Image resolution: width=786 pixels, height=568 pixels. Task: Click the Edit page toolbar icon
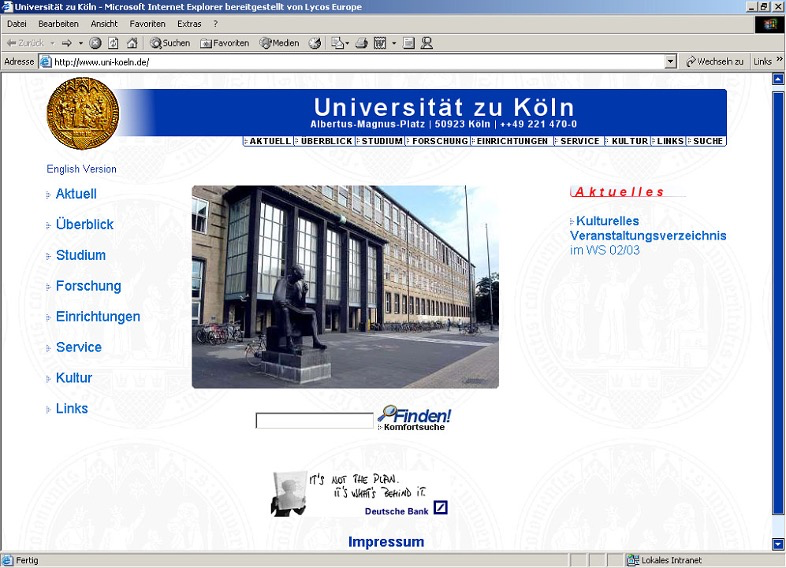click(x=380, y=43)
